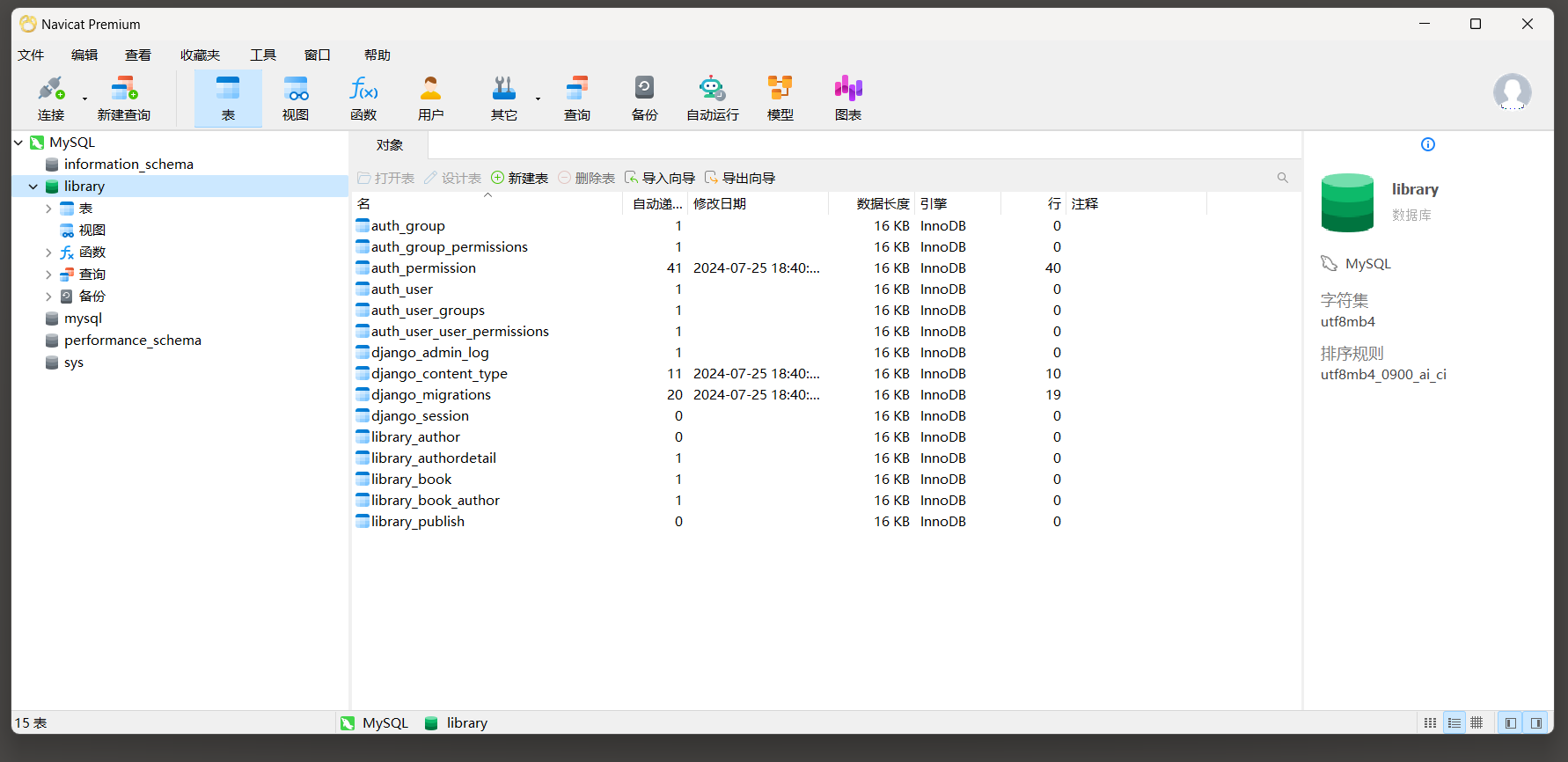The width and height of the screenshot is (1568, 762).
Task: Sort by Modified Date (修改日期) column
Action: 758,203
